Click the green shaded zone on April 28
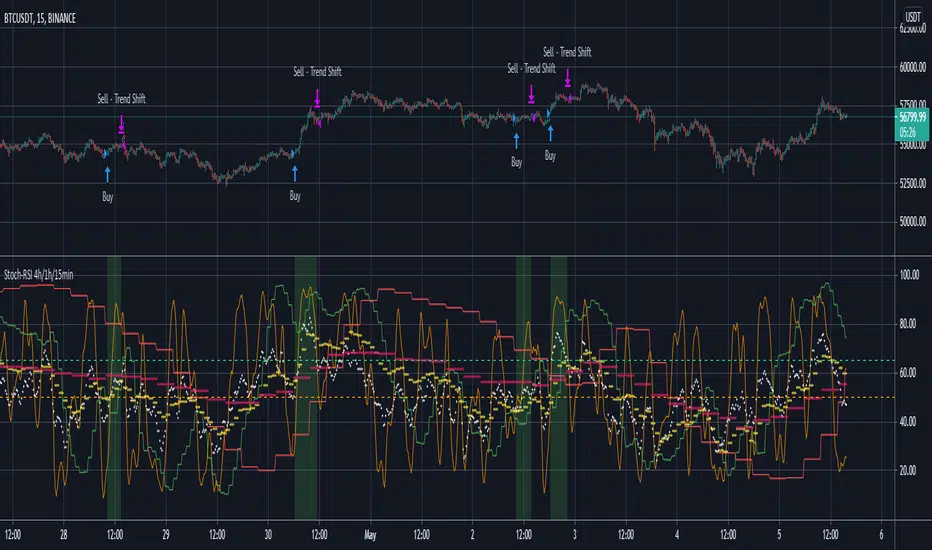 click(114, 388)
